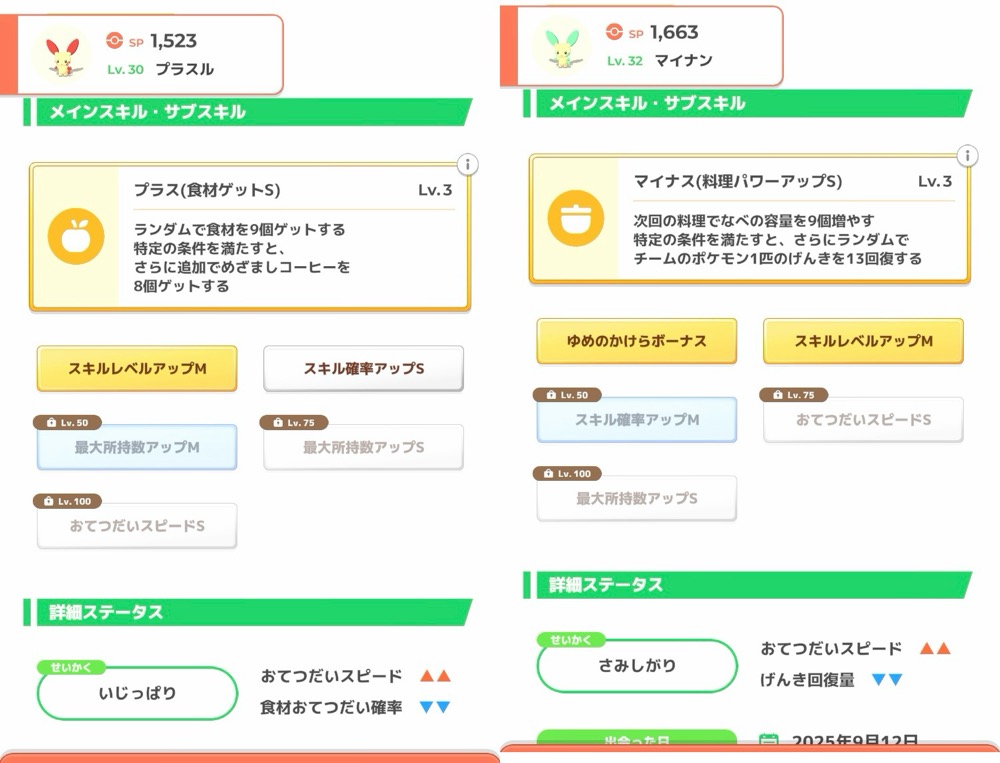Tap the いじっぱり nature box
Screen dimensions: 1000x763
coord(137,693)
